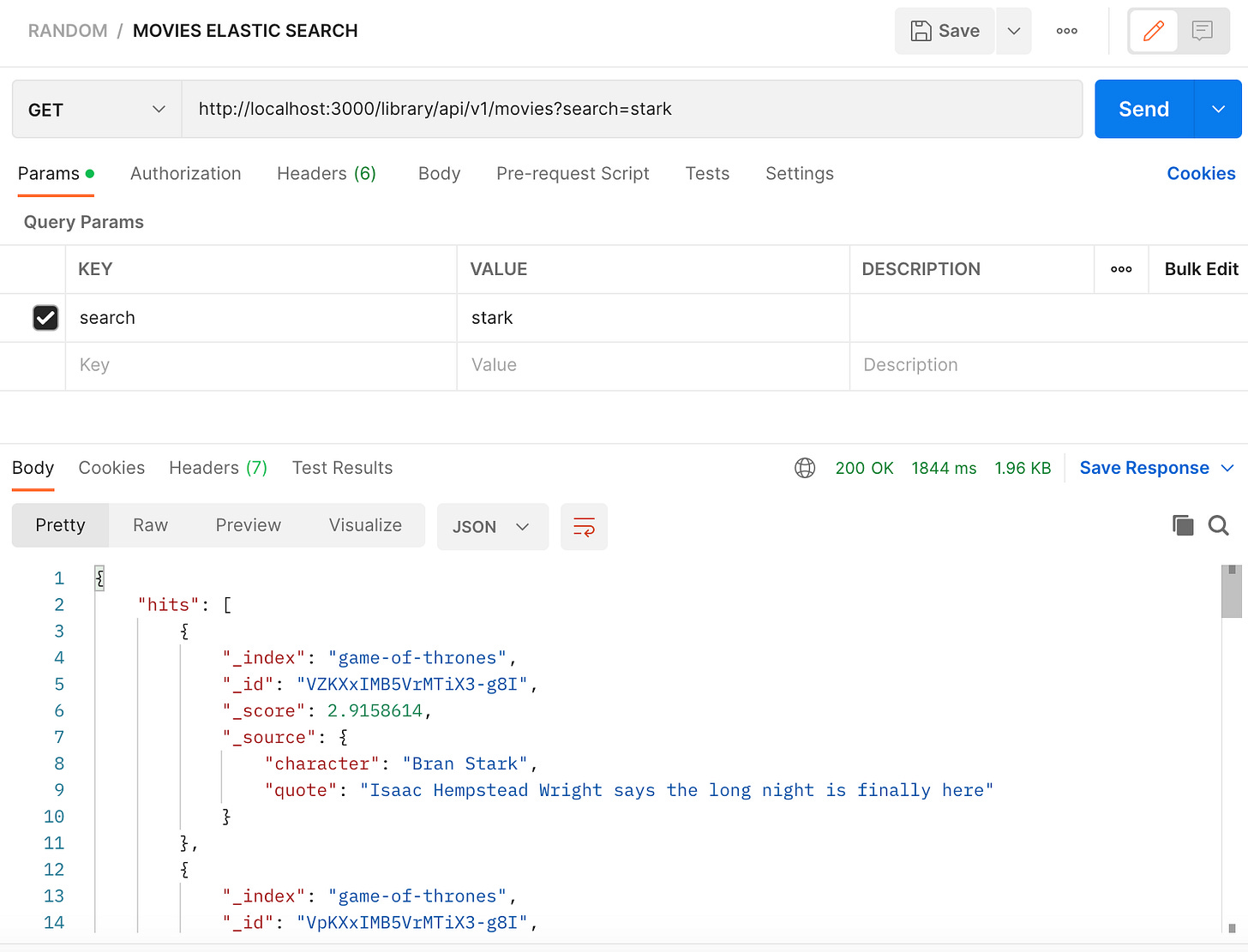The height and width of the screenshot is (952, 1248).
Task: Select the Pretty view
Action: pyautogui.click(x=60, y=526)
